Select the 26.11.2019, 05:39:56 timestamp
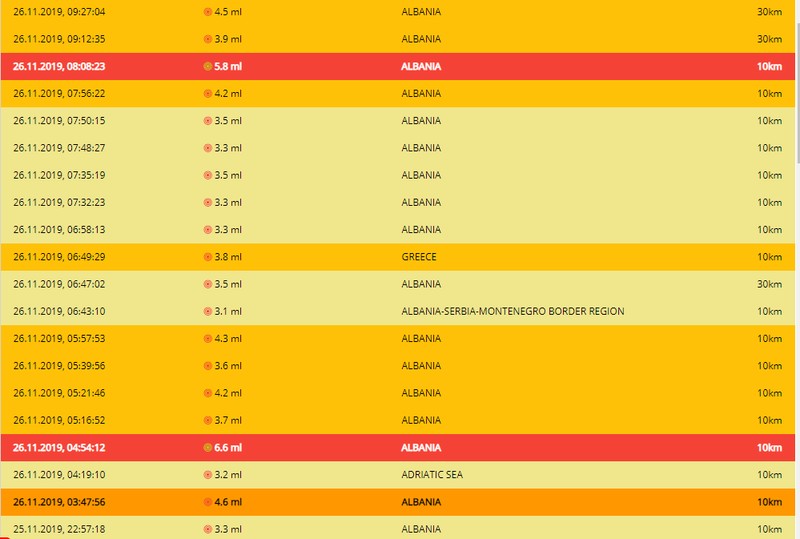Screen dimensions: 800x539 pos(59,366)
